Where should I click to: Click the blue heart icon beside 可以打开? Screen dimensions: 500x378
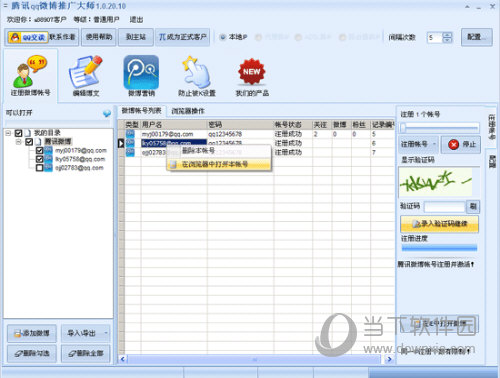pos(107,113)
